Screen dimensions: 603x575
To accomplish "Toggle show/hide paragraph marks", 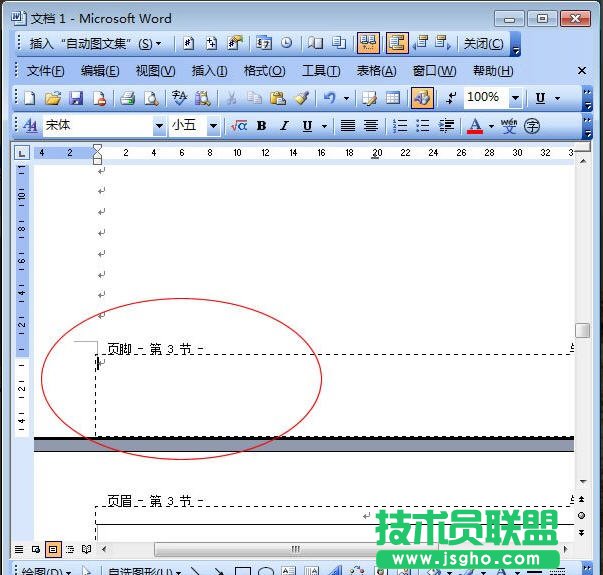I will click(x=451, y=98).
